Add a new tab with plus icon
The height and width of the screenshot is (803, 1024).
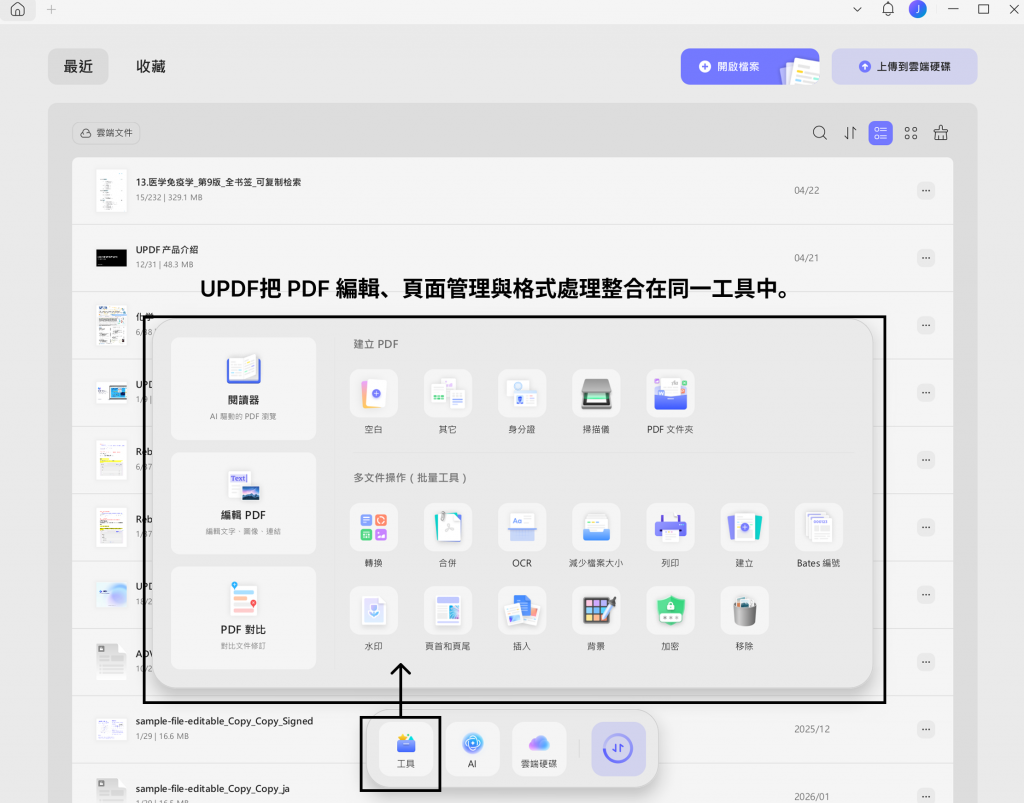[52, 10]
